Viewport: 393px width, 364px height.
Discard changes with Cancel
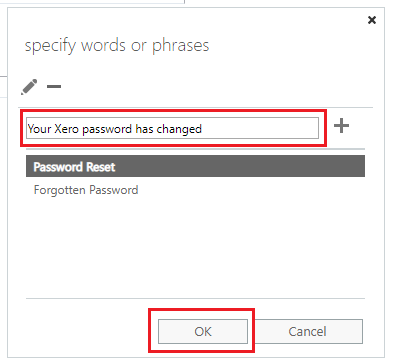click(x=307, y=331)
